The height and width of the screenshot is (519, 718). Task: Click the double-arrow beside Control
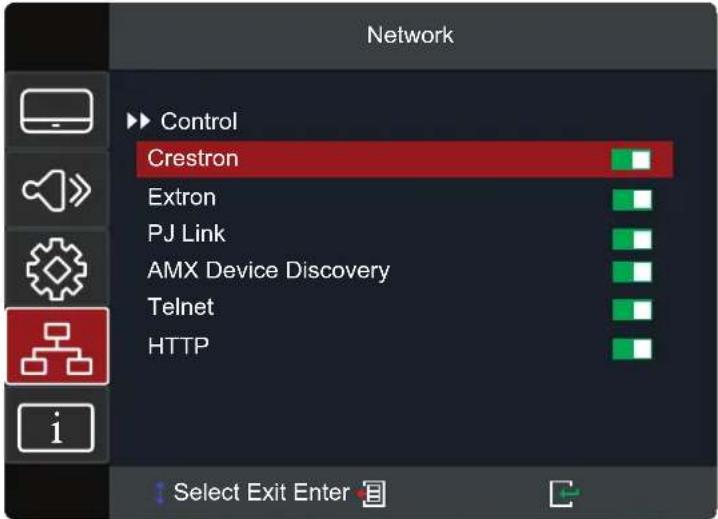[x=138, y=121]
